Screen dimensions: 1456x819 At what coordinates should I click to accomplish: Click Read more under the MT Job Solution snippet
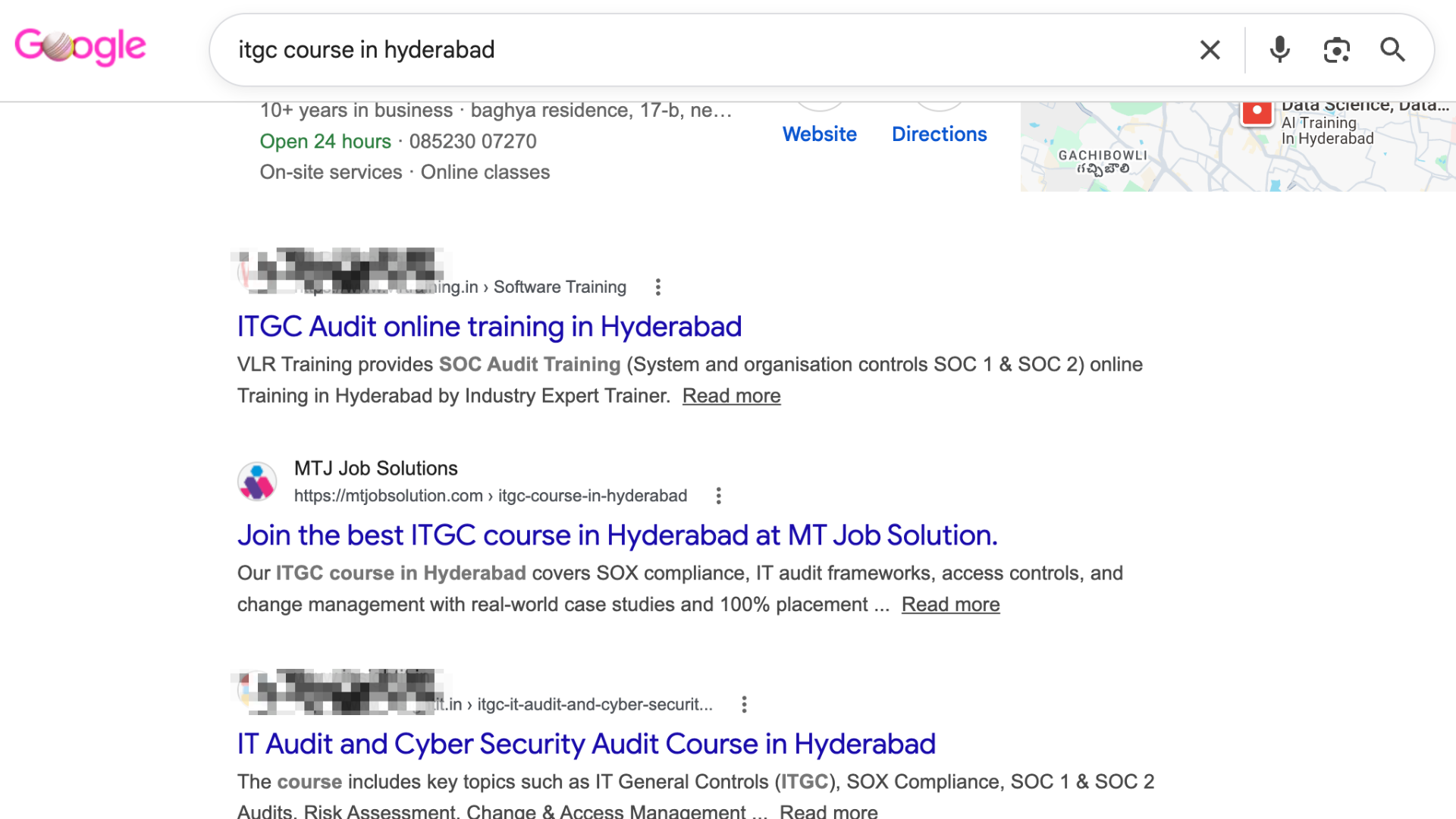(950, 604)
